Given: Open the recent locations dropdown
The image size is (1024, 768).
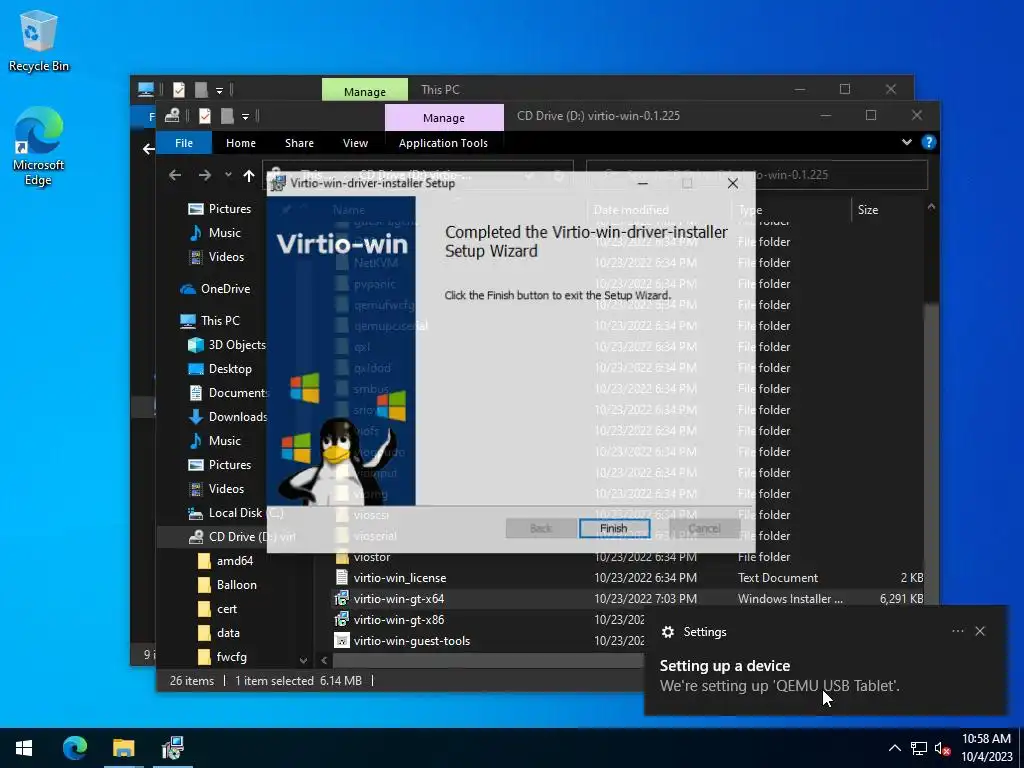Looking at the screenshot, I should (x=228, y=175).
